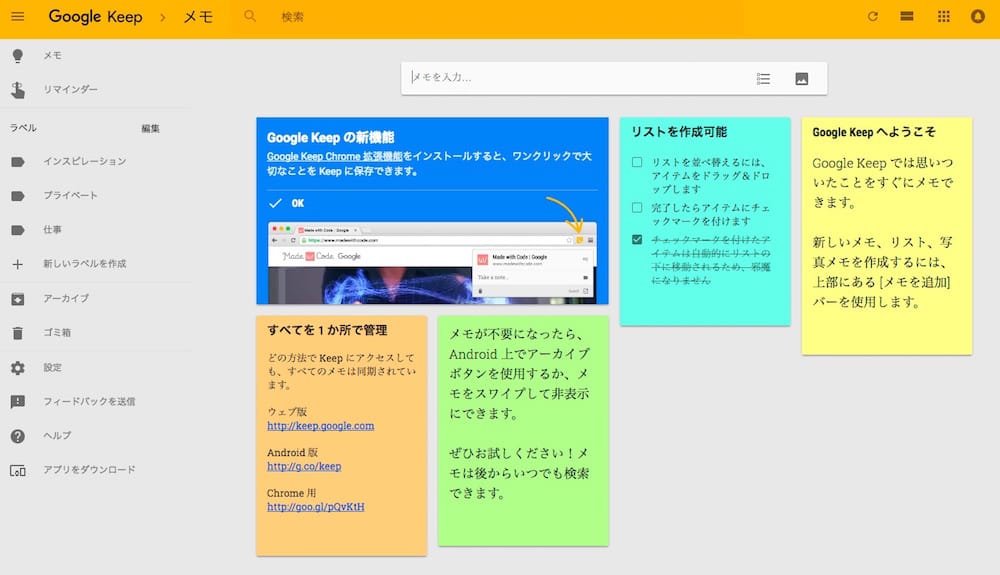Click the OK button in blue note
Image resolution: width=1000 pixels, height=575 pixels.
[297, 203]
